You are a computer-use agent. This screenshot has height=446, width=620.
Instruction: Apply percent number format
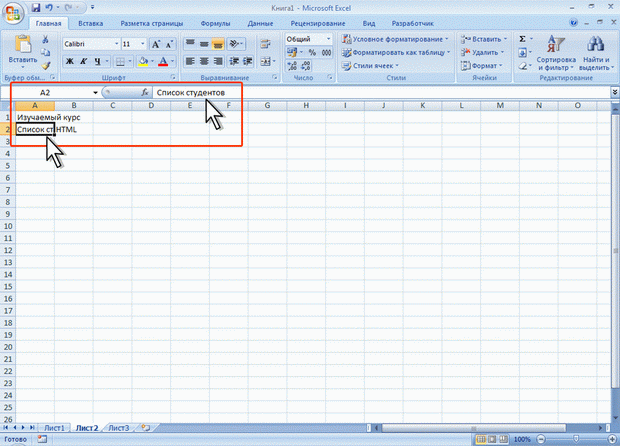click(312, 53)
